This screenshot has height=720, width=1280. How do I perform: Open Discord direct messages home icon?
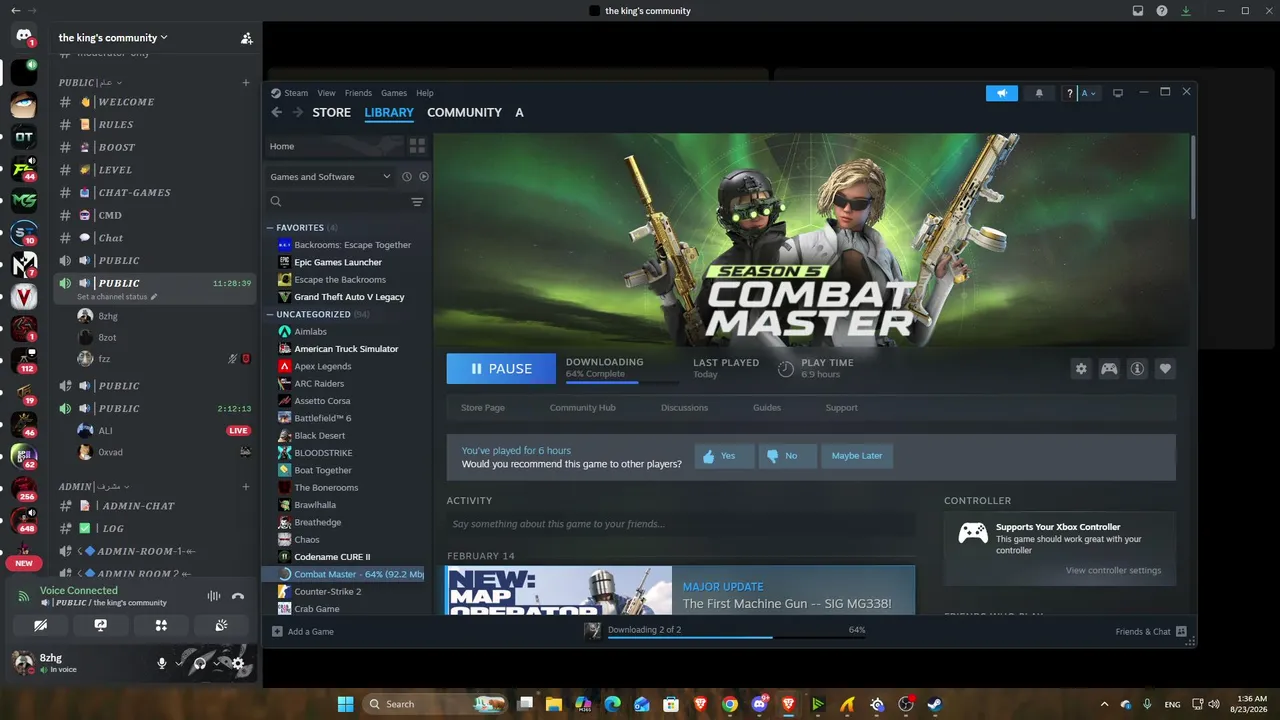(24, 37)
